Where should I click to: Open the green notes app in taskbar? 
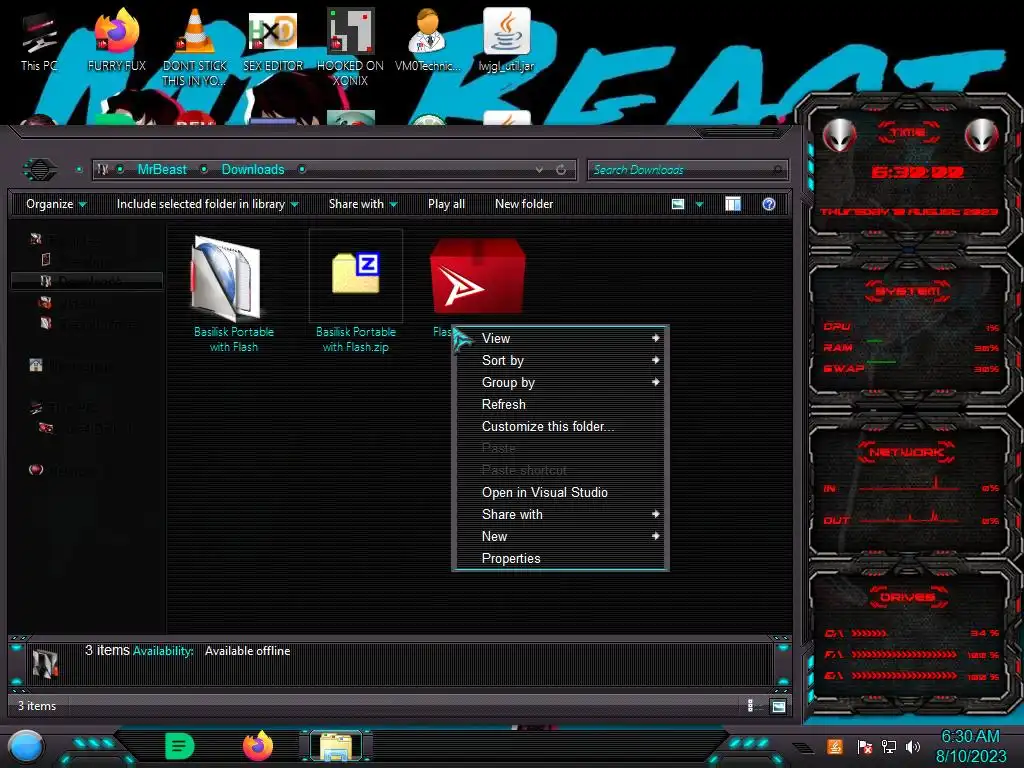tap(180, 746)
